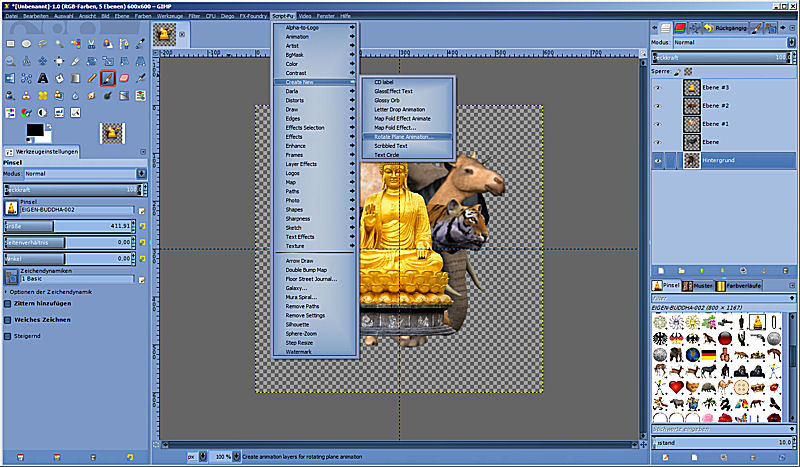Click Rückgängig undo history tab

tap(726, 28)
